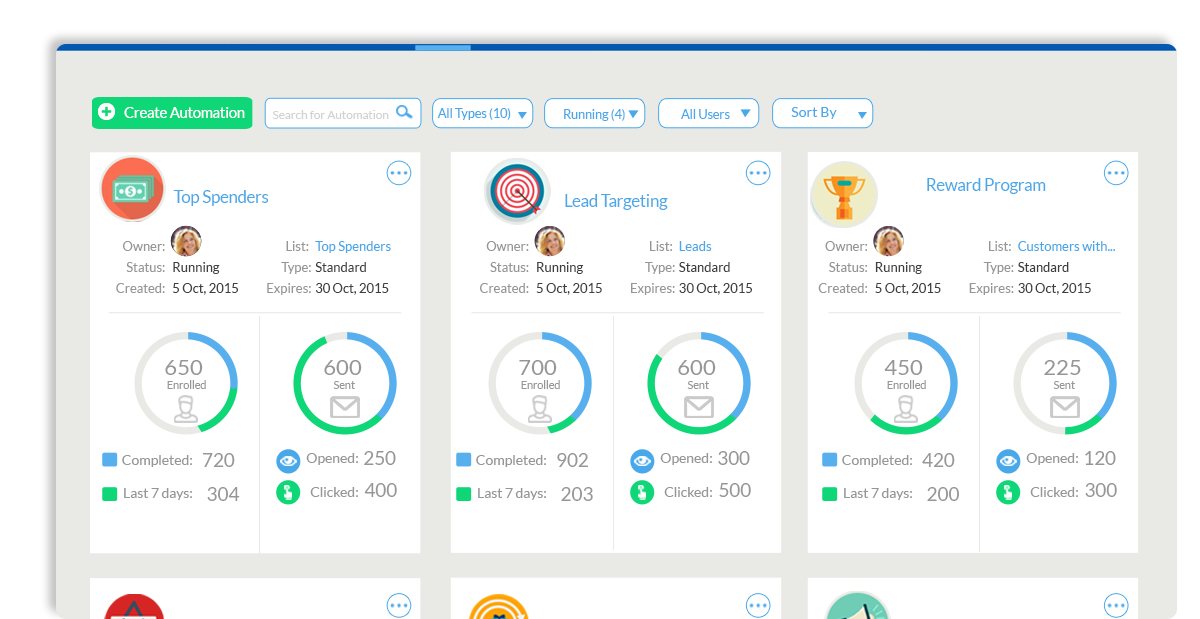
Task: Click the hand icon beside Clicked: 300
Action: point(1008,492)
